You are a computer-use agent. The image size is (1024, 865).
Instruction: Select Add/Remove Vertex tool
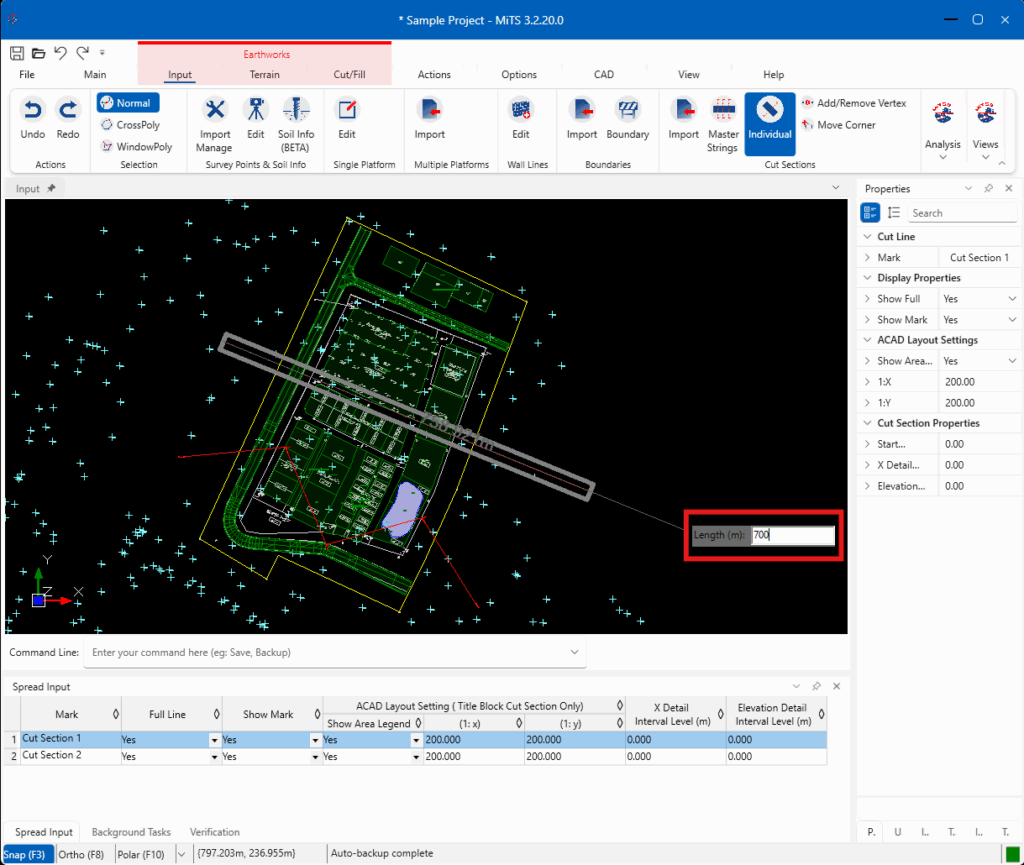point(854,103)
